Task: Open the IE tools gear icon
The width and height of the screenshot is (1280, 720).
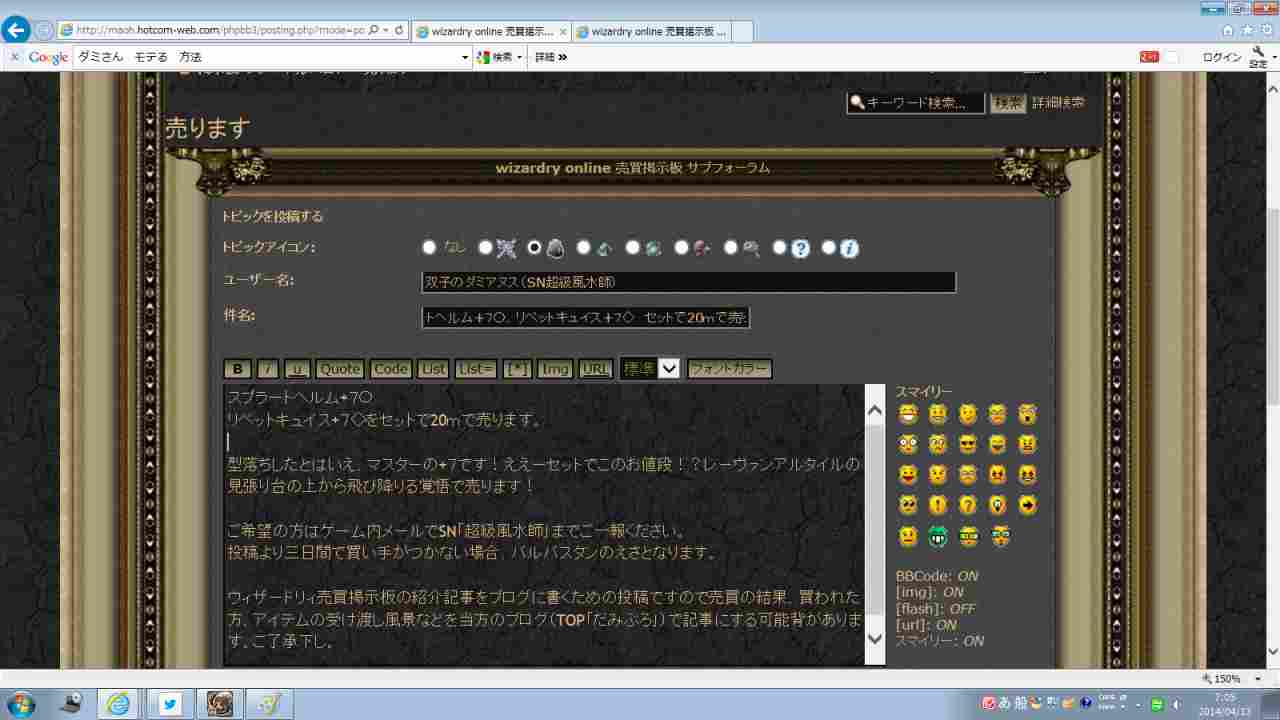Action: 1265,30
